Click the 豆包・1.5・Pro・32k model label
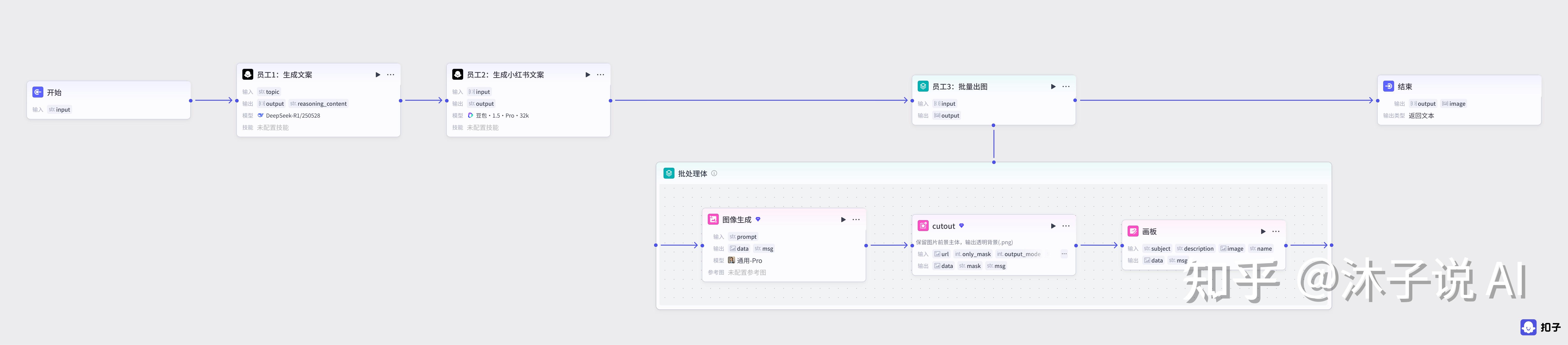The width and height of the screenshot is (1568, 345). coord(502,115)
